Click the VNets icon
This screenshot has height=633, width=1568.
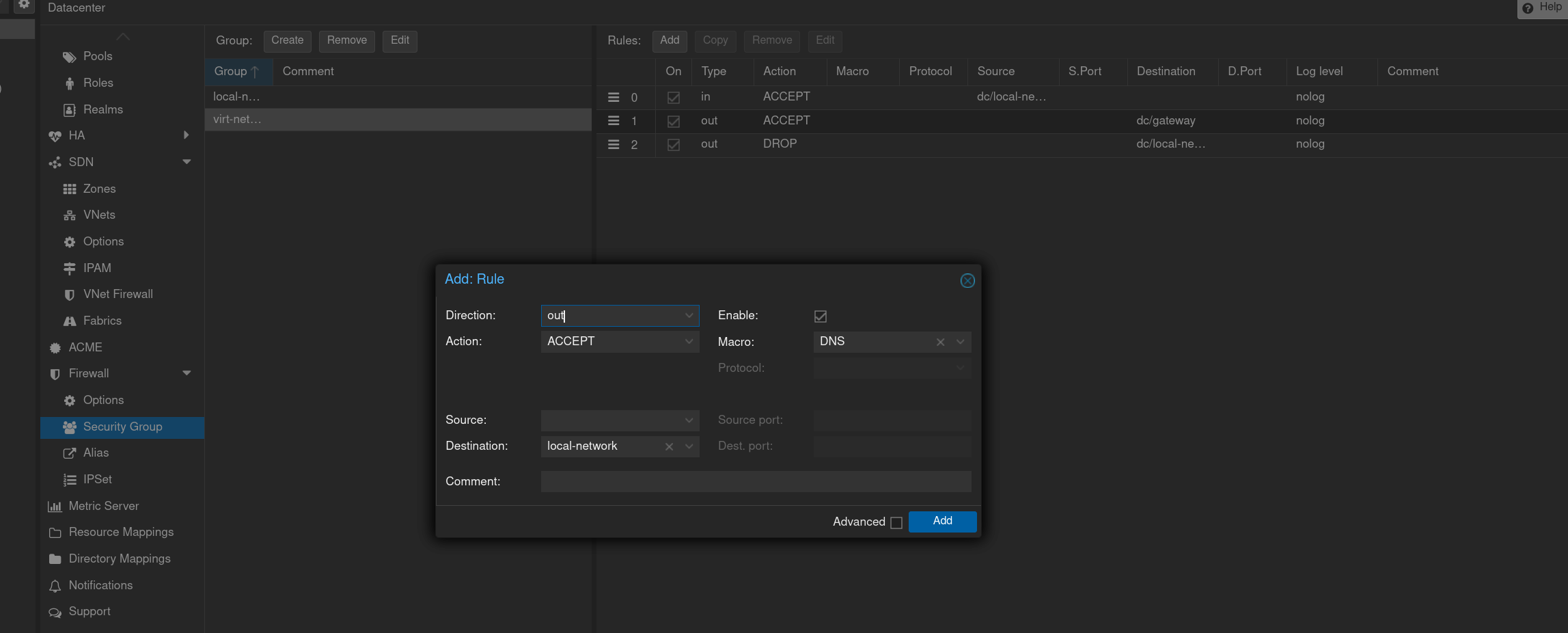[x=69, y=215]
